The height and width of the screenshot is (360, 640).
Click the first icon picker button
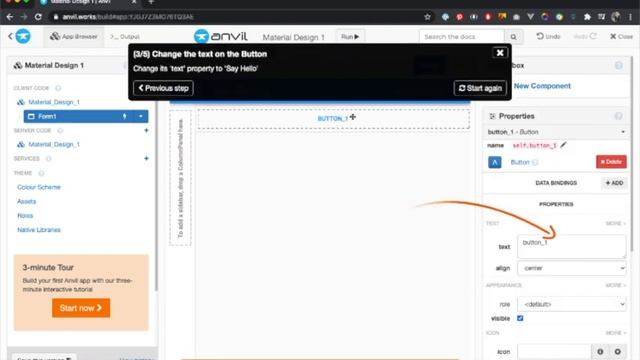click(600, 351)
